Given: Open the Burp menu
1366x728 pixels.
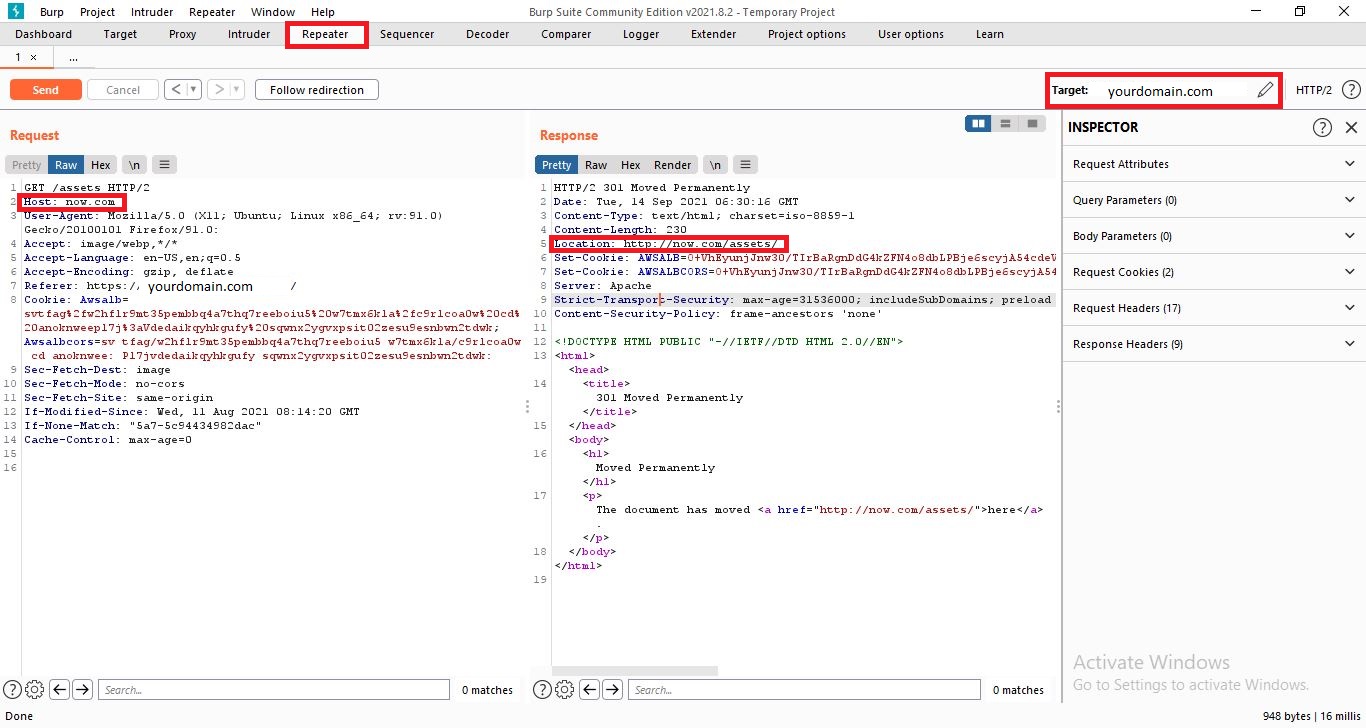Looking at the screenshot, I should [x=52, y=12].
